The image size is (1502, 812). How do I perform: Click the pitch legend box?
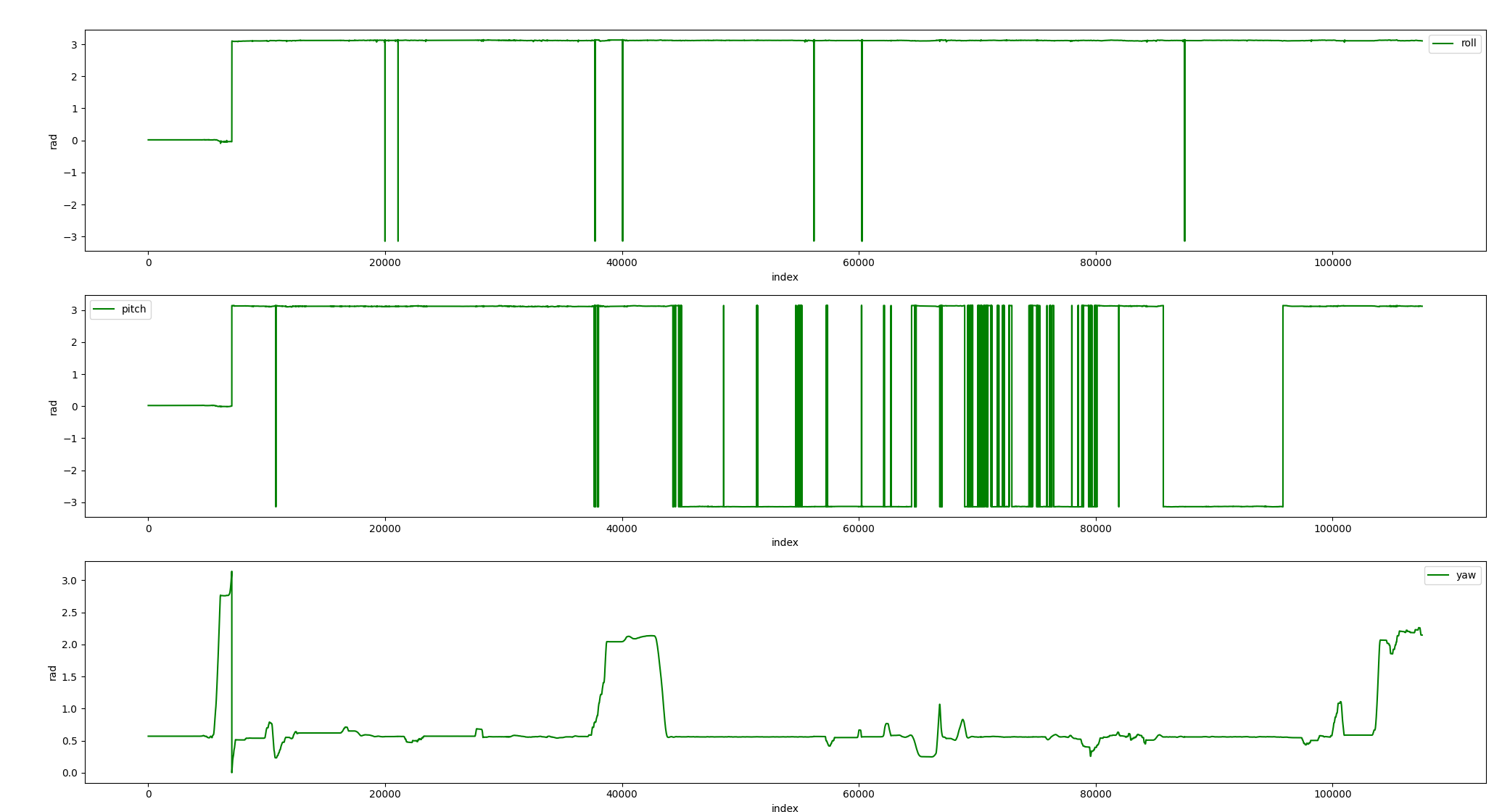tap(120, 310)
